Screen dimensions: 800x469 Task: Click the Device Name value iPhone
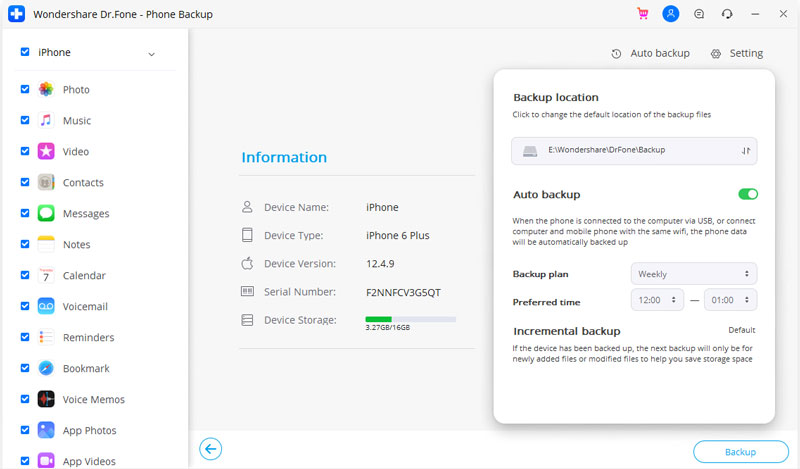point(382,207)
